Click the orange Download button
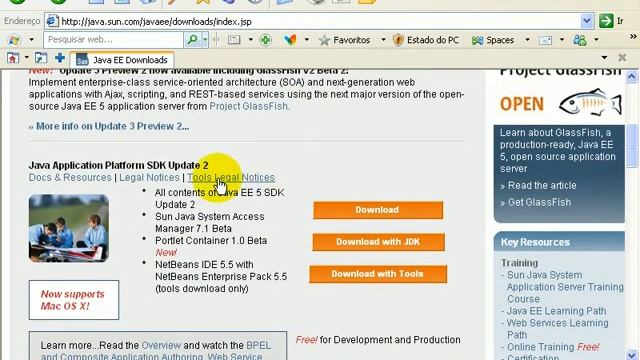The height and width of the screenshot is (360, 640). (x=378, y=210)
